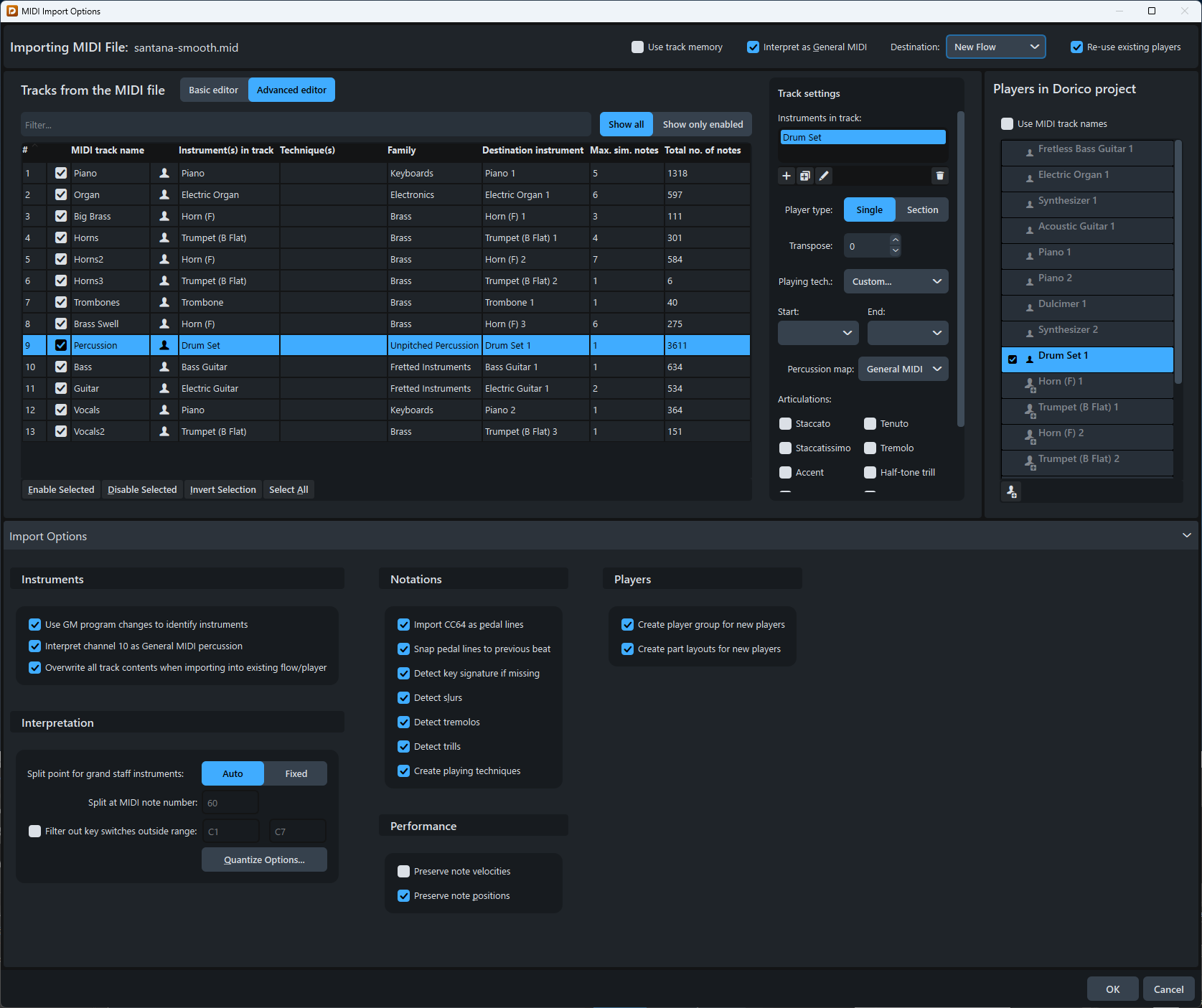The image size is (1202, 1008).
Task: Click the duplicate instrument icon
Action: pos(805,176)
